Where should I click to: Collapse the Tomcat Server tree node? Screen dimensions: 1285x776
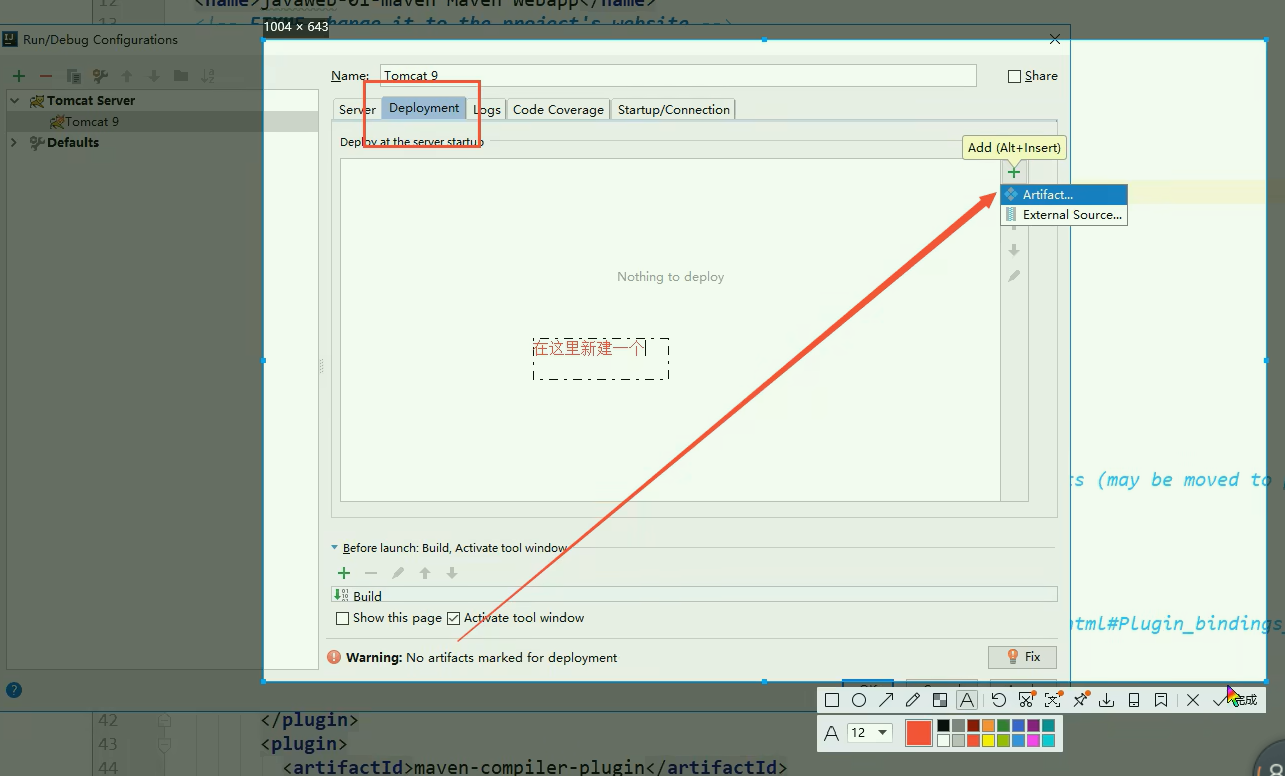[15, 101]
